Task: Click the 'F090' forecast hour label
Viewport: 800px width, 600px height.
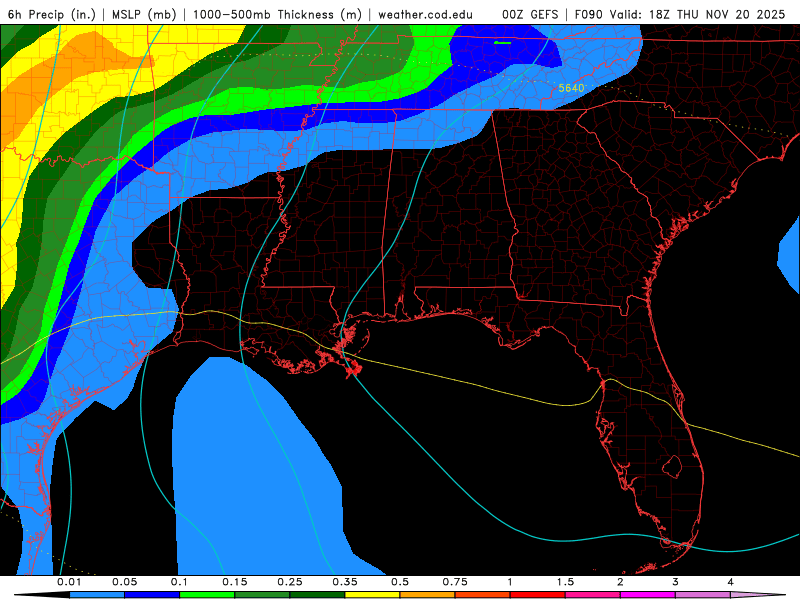Action: (589, 14)
